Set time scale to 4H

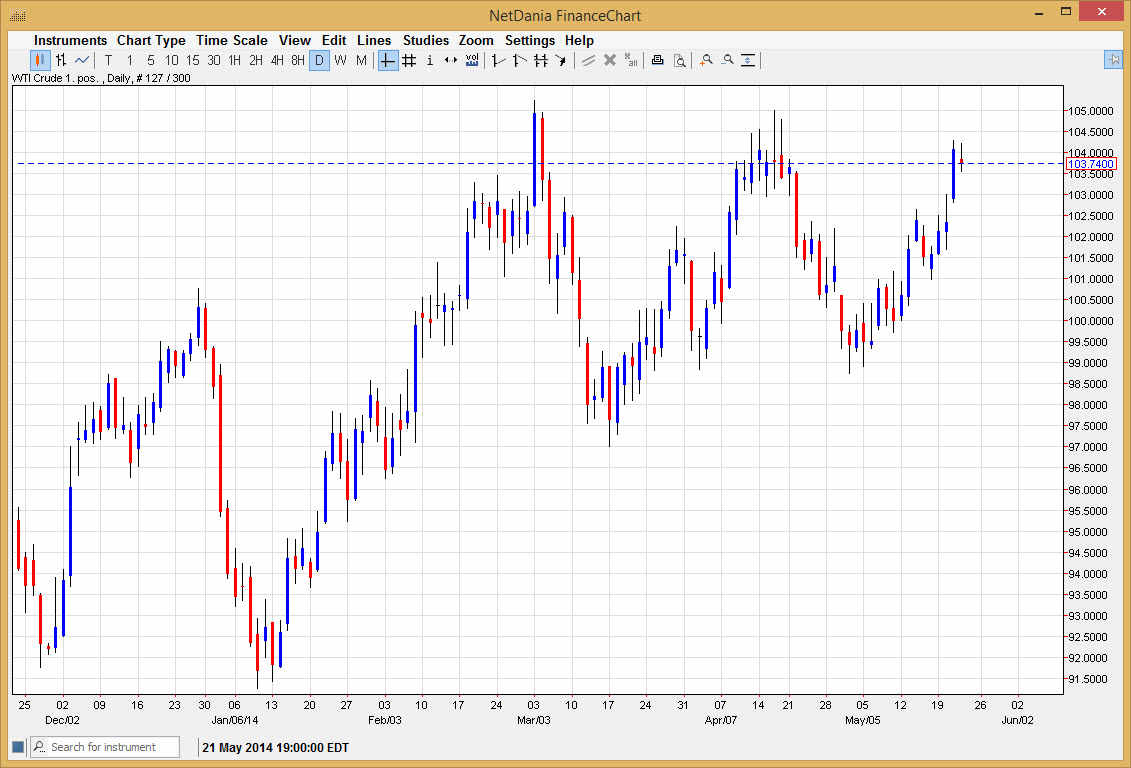point(277,61)
